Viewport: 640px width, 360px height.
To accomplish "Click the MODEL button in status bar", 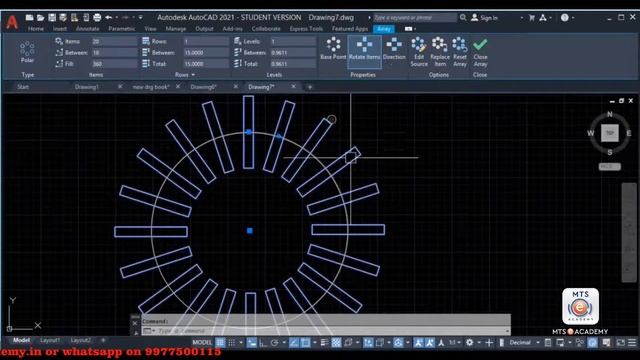I will 202,342.
